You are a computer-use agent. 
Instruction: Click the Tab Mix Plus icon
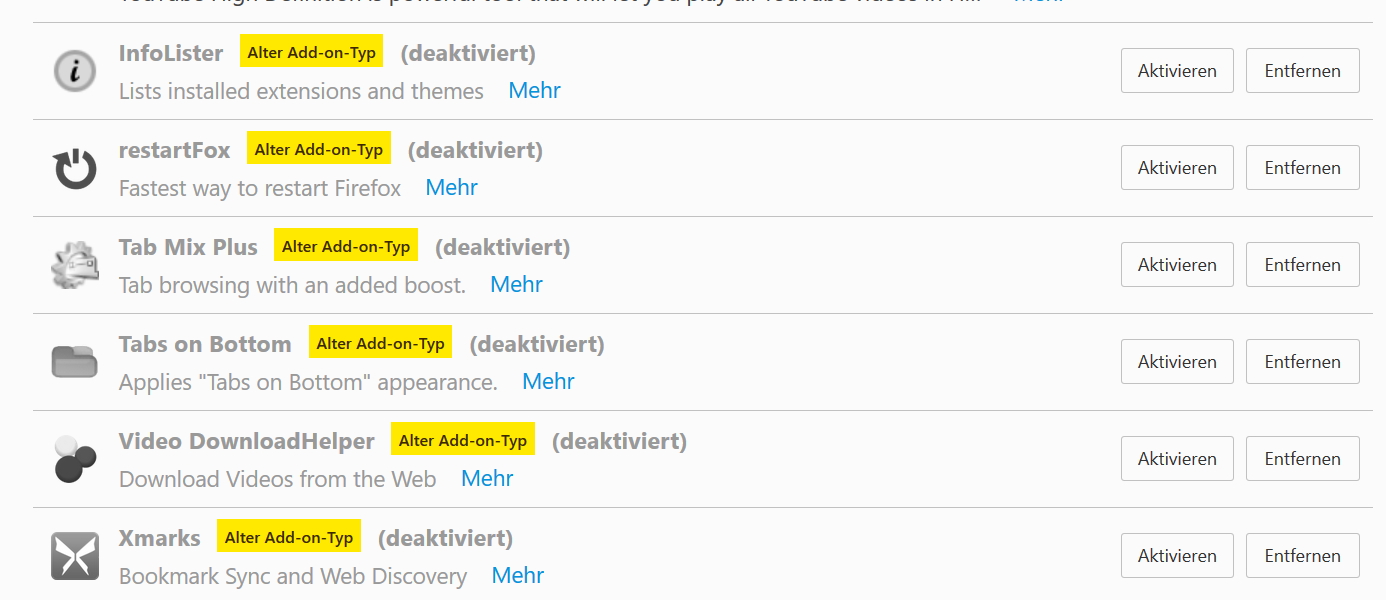click(x=74, y=265)
